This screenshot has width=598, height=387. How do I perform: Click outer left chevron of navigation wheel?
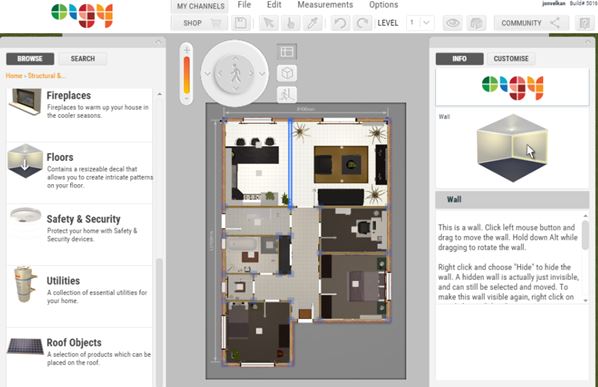coord(207,74)
